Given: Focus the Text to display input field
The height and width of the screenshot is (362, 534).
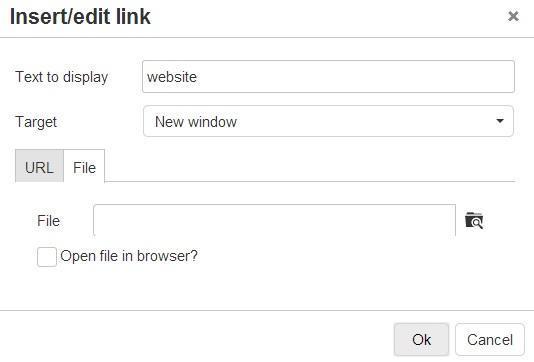Looking at the screenshot, I should click(x=328, y=77).
